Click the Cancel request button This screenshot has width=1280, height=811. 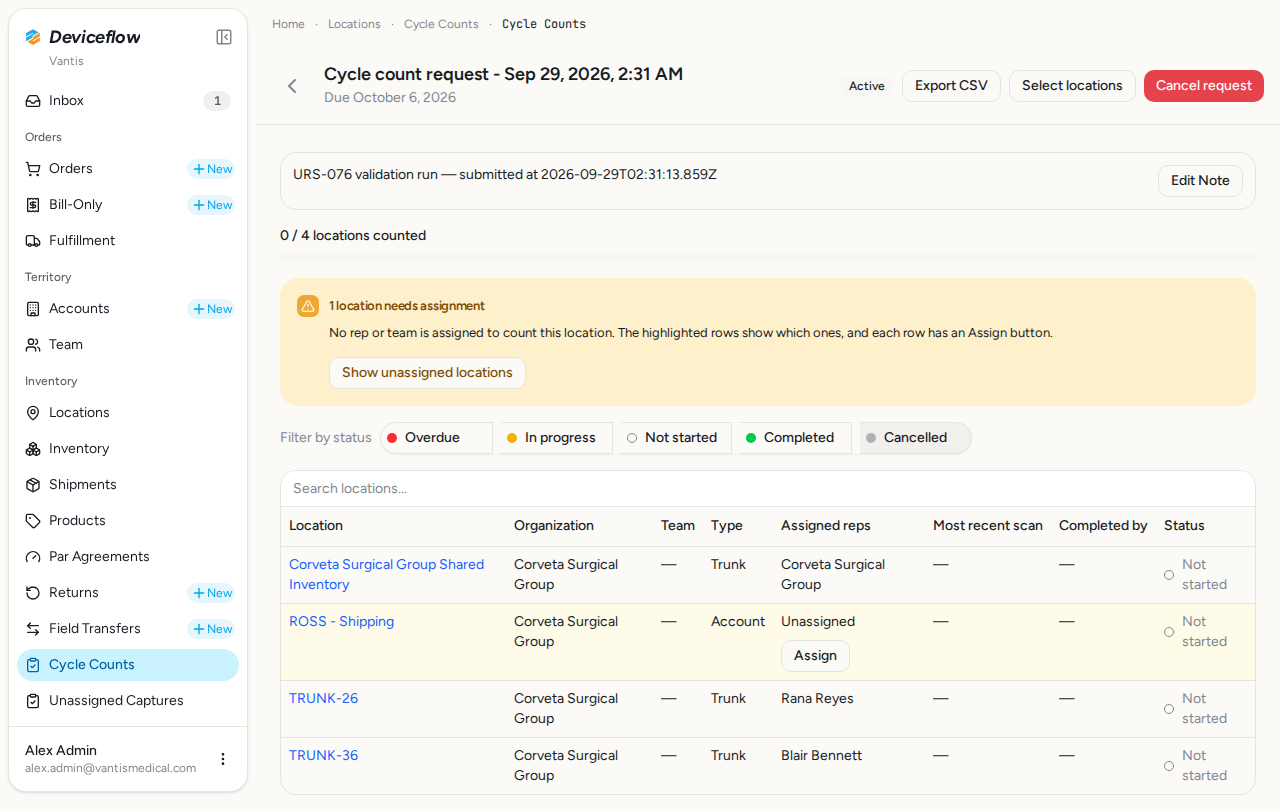click(x=1204, y=86)
